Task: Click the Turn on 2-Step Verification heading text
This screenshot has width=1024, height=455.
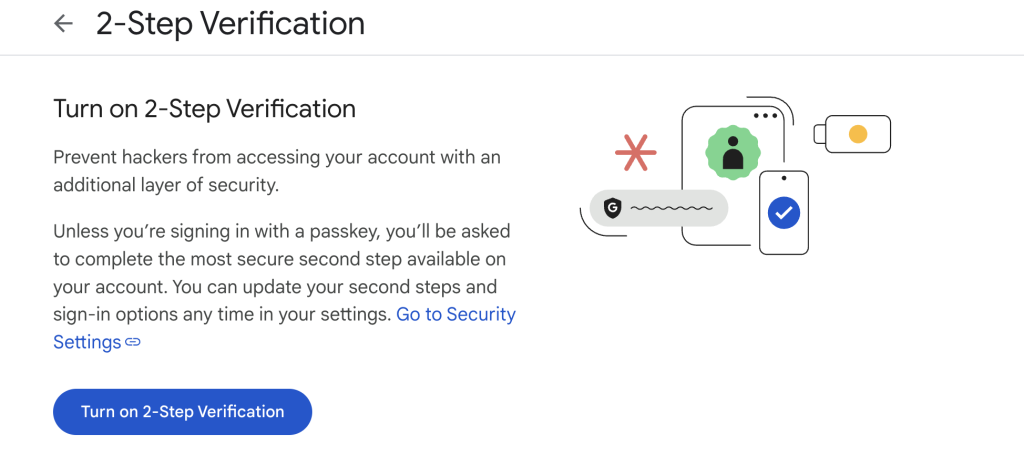Action: [204, 108]
